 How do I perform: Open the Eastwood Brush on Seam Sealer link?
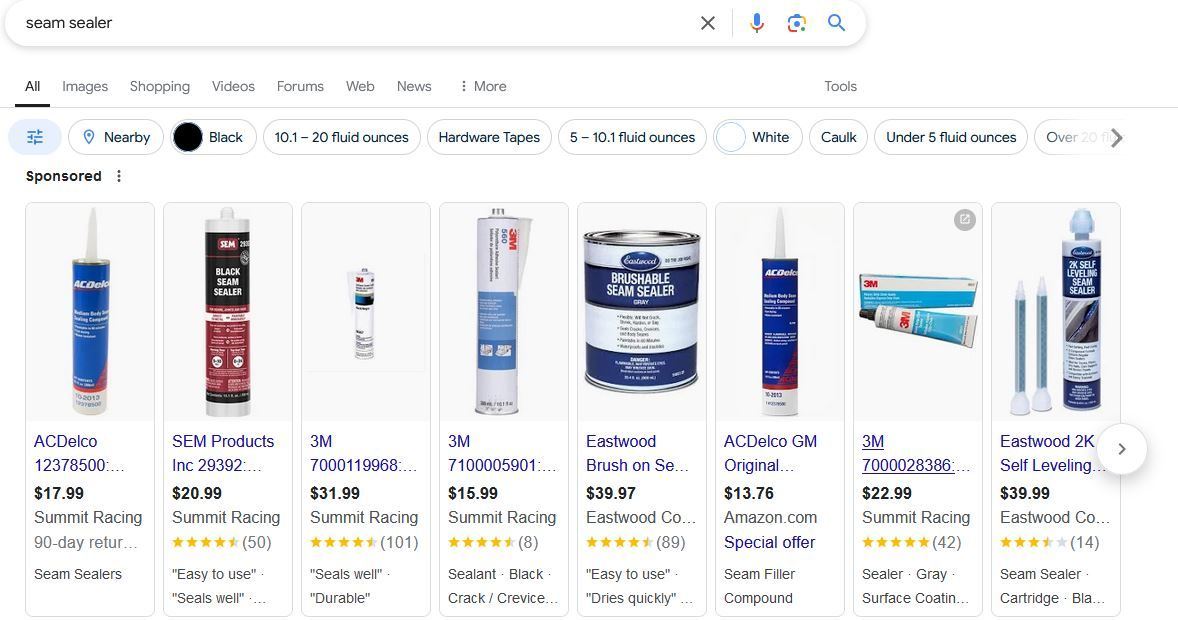(637, 453)
